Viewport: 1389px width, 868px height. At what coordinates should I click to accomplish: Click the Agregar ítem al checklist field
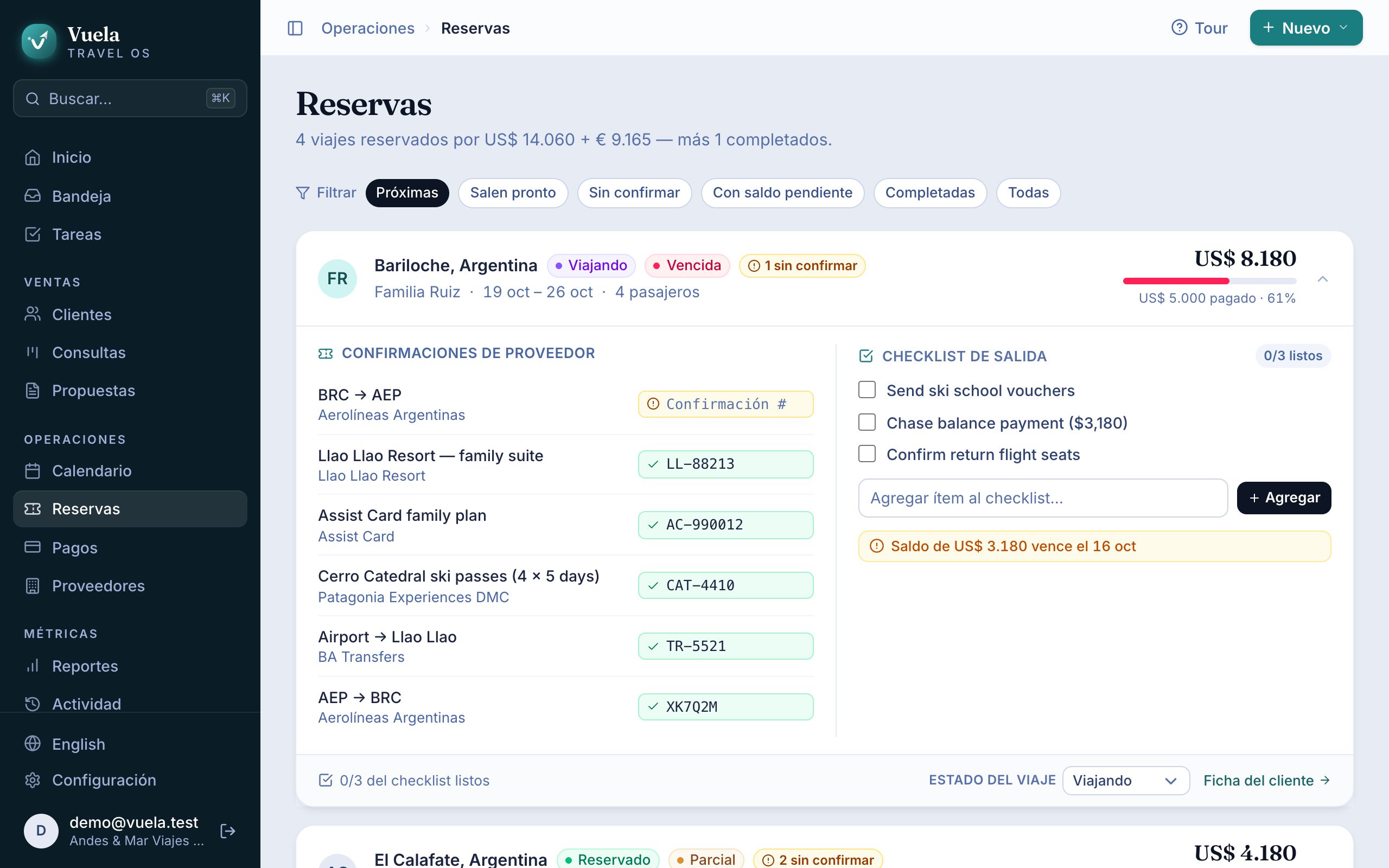(1043, 497)
